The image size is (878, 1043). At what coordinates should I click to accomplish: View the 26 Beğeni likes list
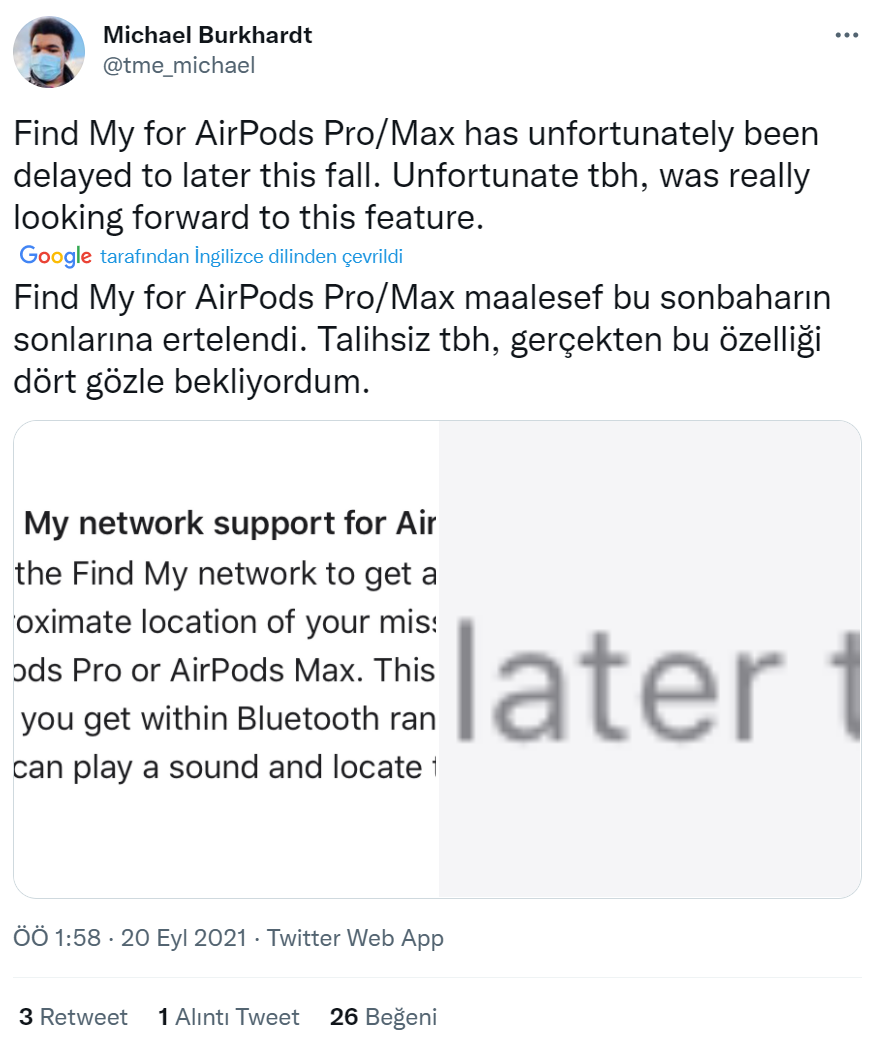pos(383,1017)
